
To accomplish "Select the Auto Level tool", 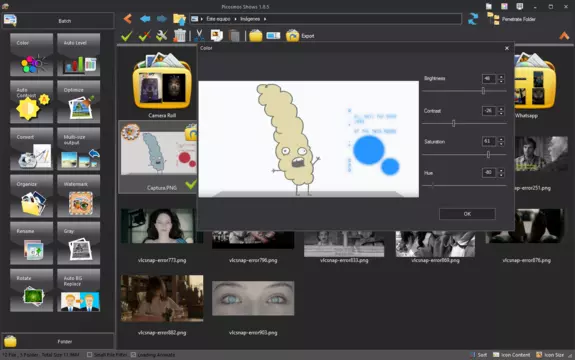I will 78,55.
